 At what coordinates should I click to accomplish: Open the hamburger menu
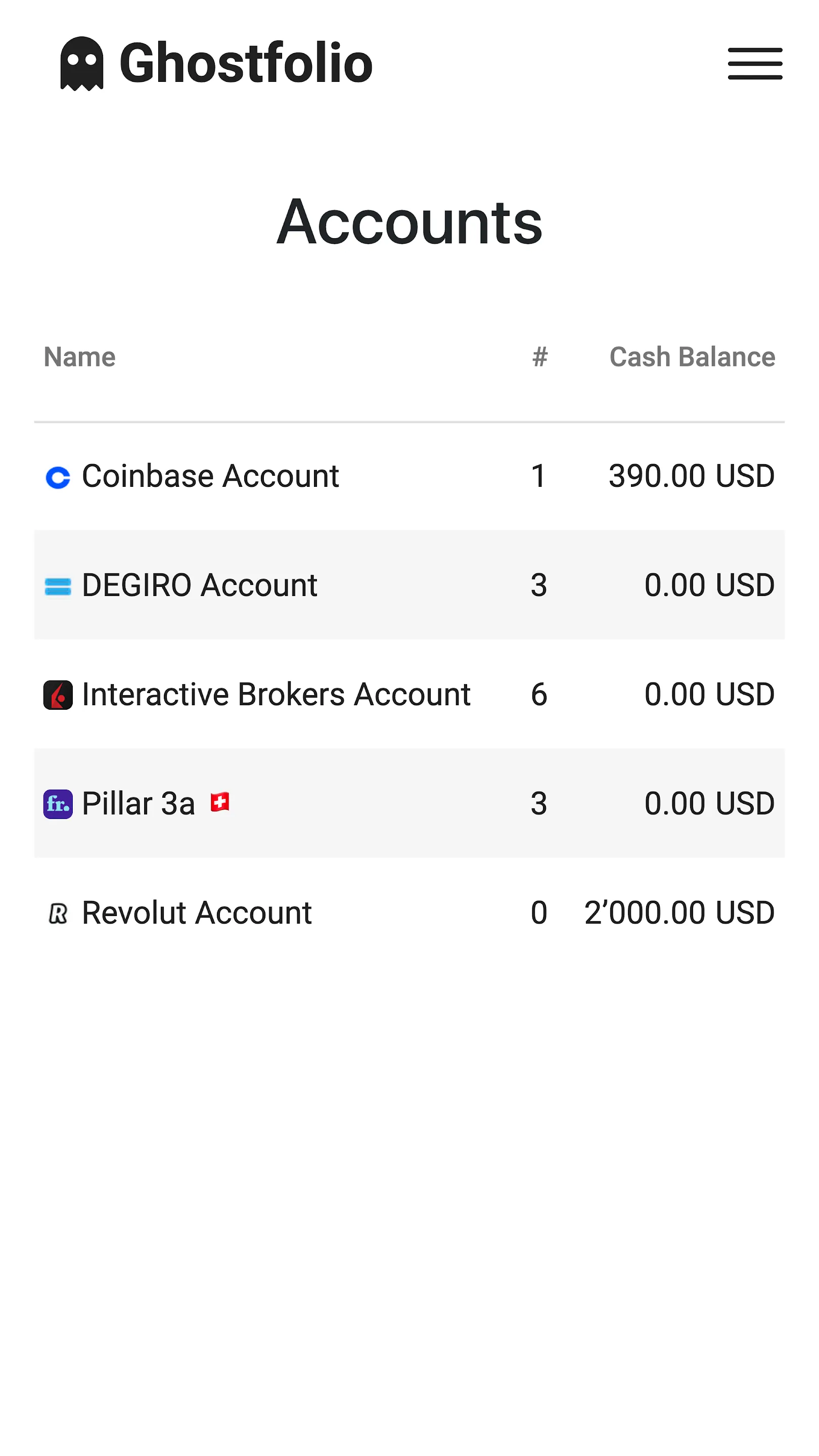point(755,63)
